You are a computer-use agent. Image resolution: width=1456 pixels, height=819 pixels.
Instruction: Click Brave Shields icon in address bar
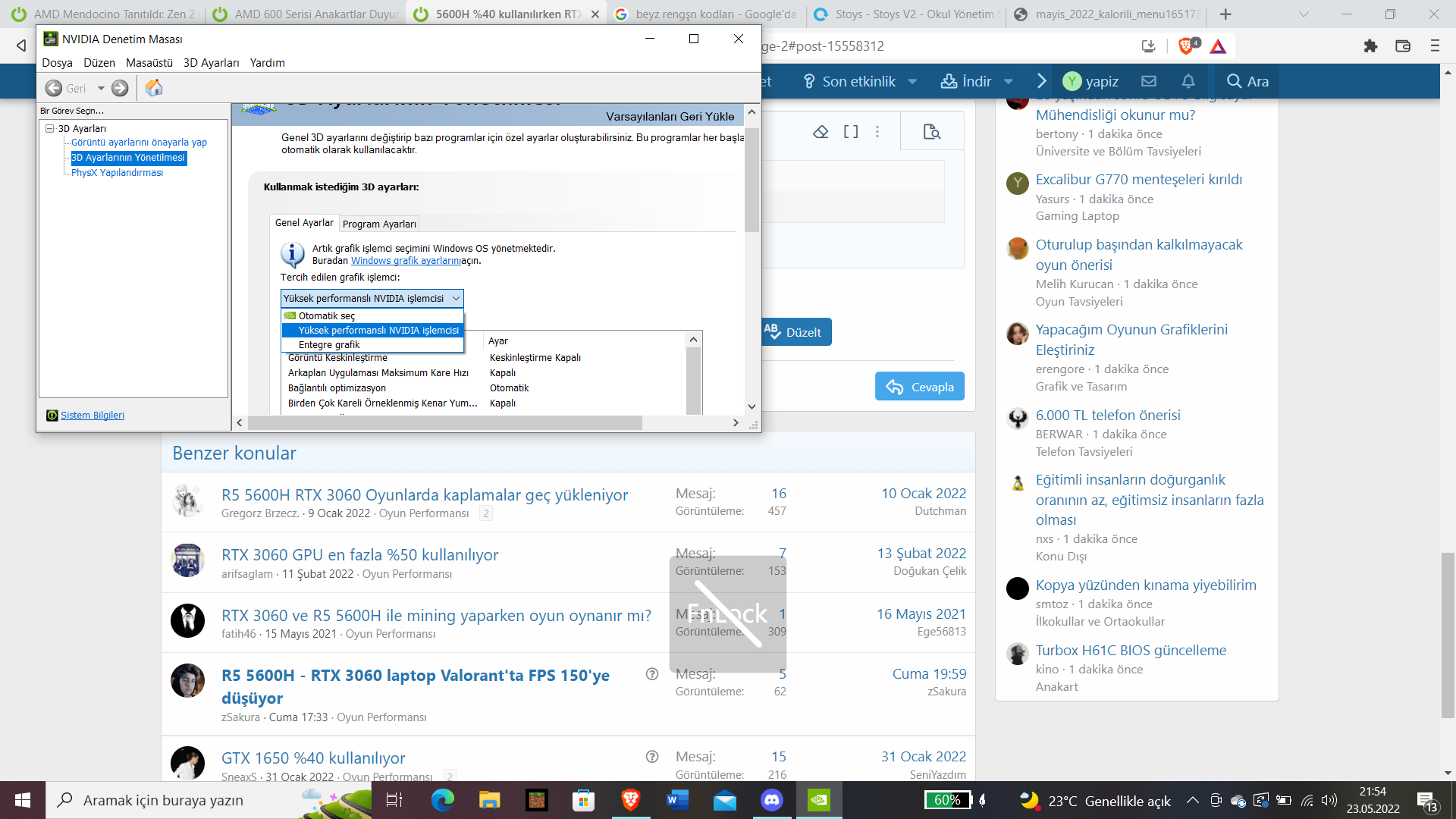(x=1187, y=46)
